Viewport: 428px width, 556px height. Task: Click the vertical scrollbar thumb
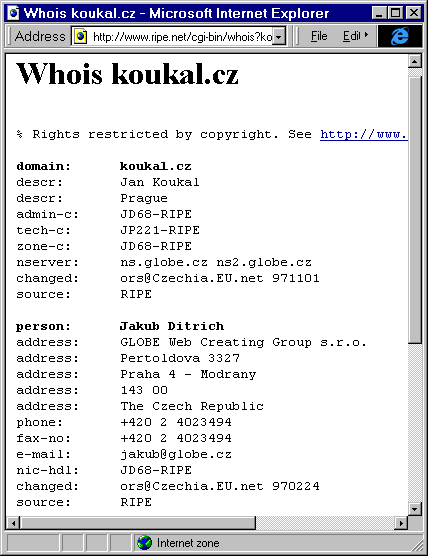point(415,210)
